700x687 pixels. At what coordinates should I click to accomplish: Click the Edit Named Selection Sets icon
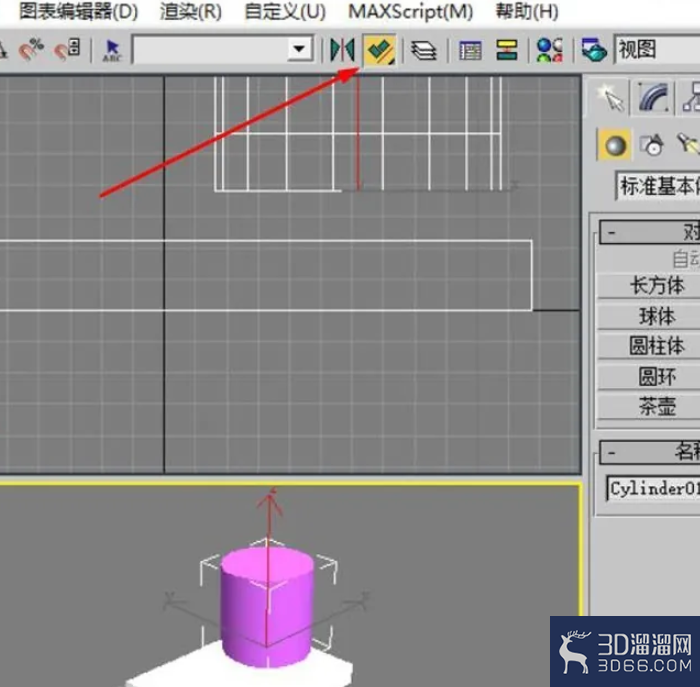112,50
